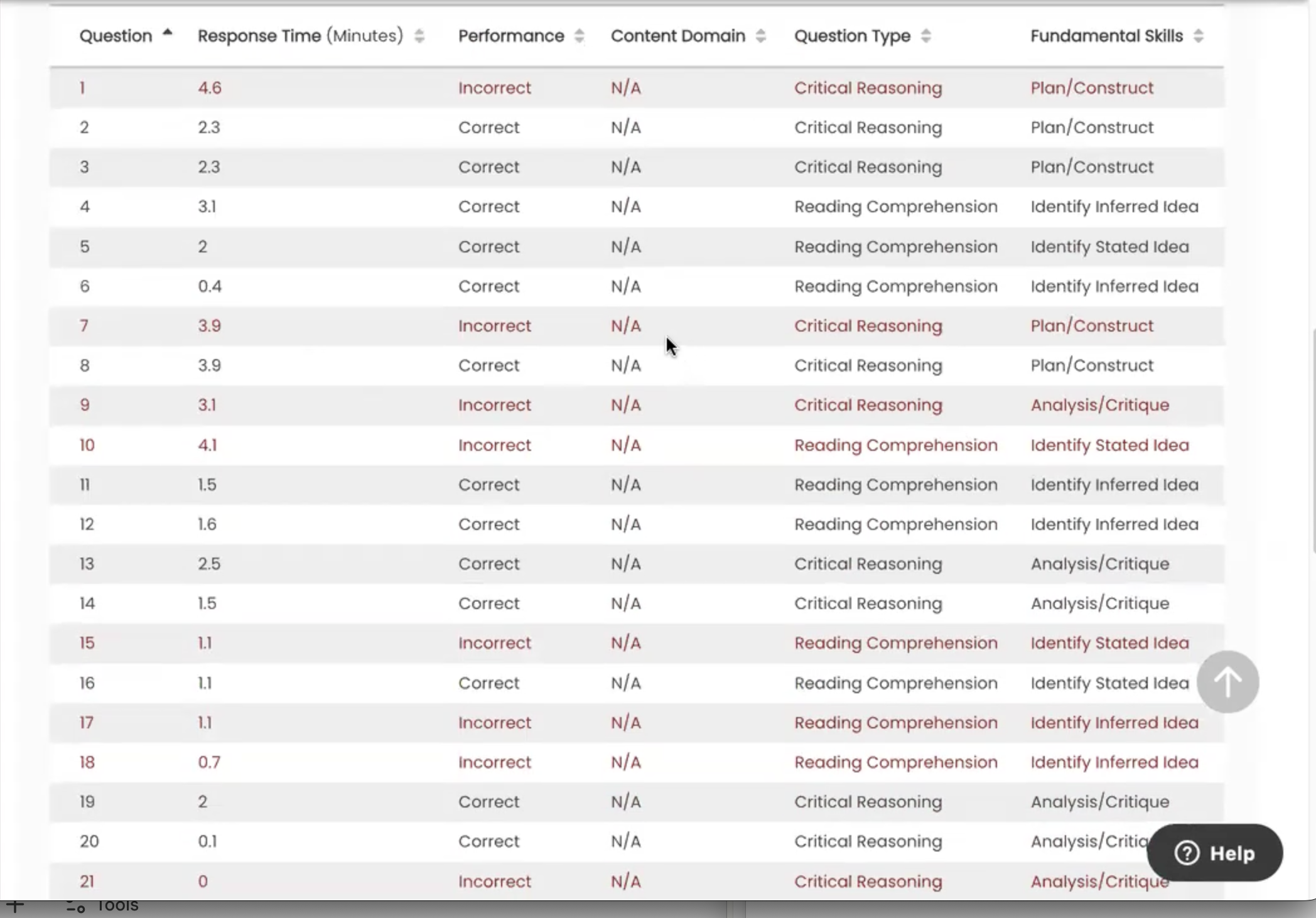Click the Question Type sort icon
Screen dimensions: 1316x918
point(925,36)
